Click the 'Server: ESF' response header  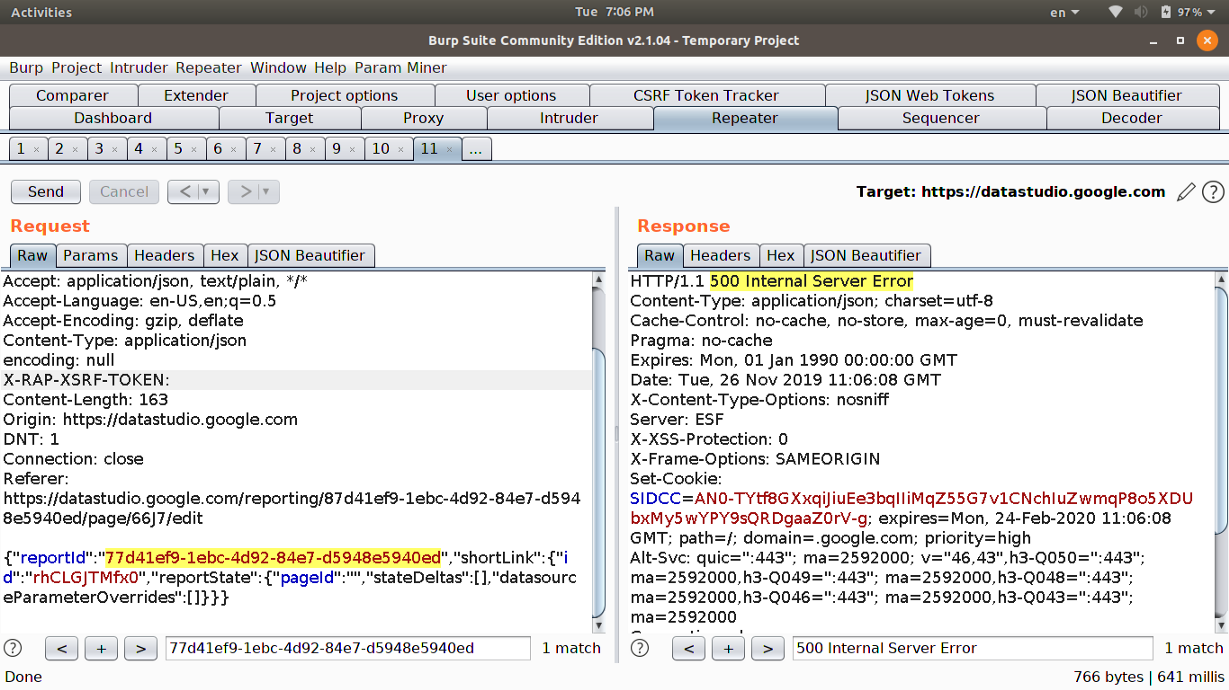click(x=677, y=419)
